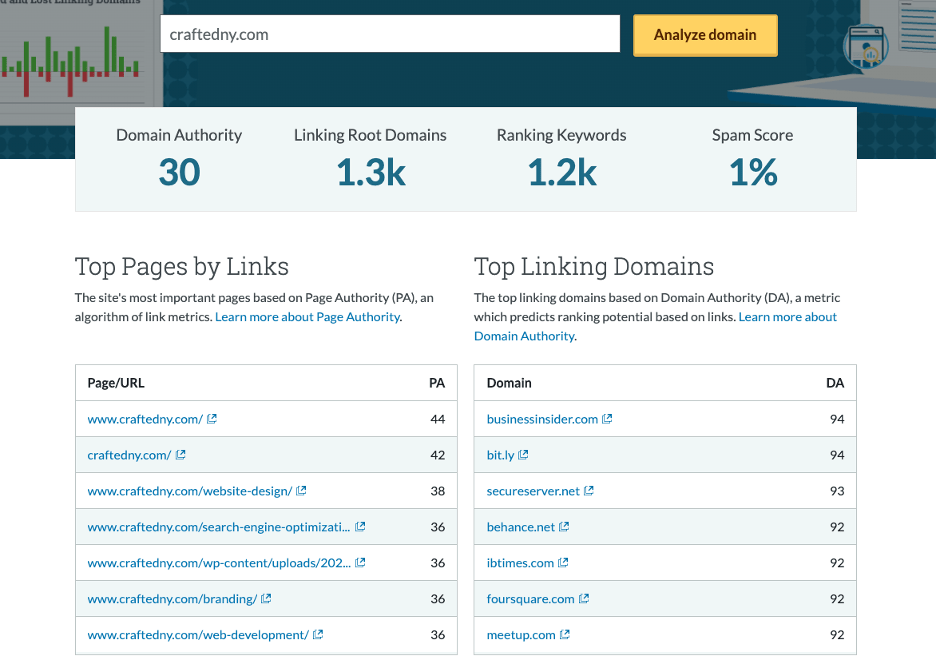Viewport: 936px width, 664px height.
Task: Click external link icon next to bit.ly
Action: point(524,455)
